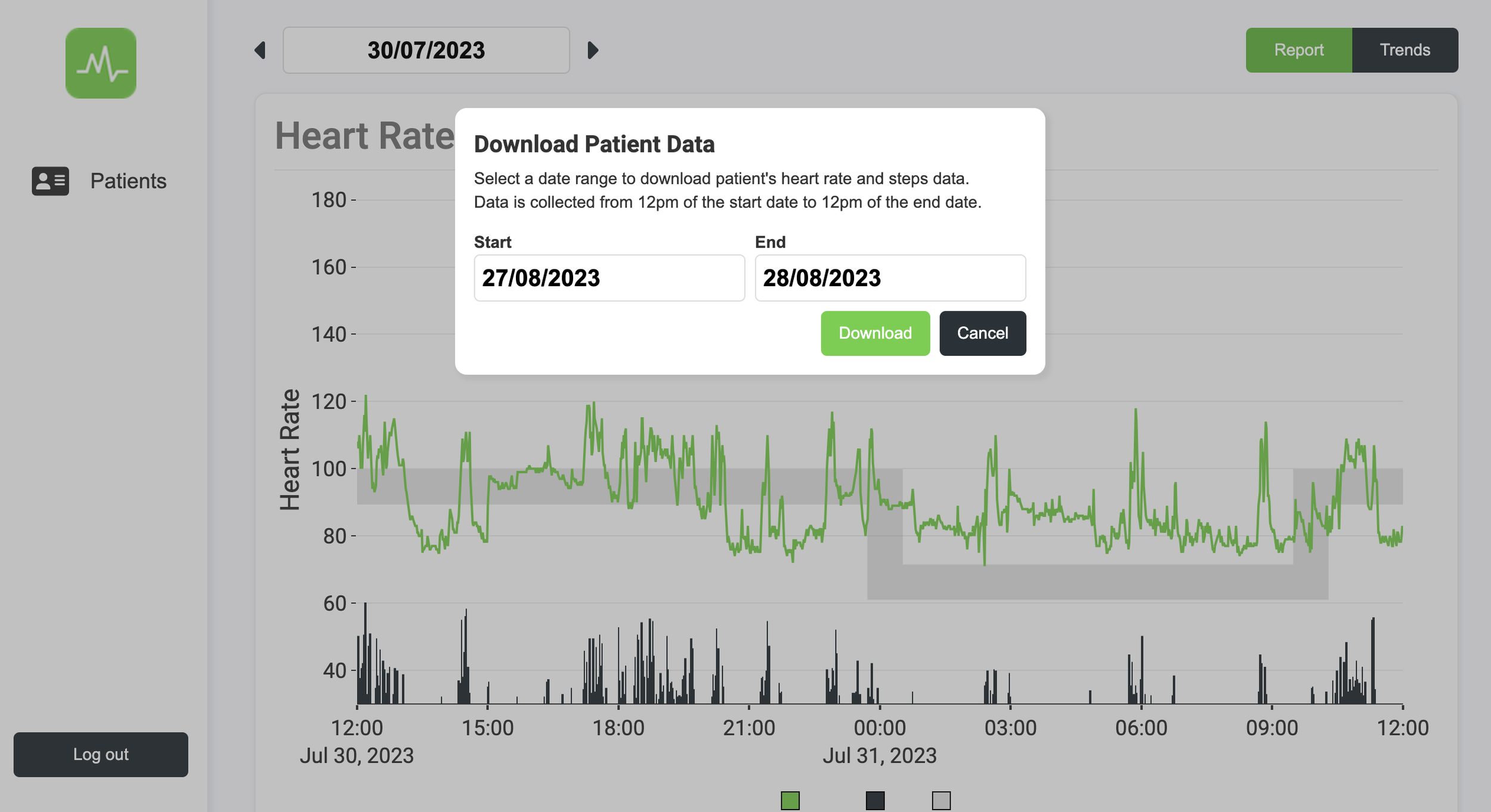Click the green legend square
Viewport: 1491px width, 812px height.
(x=790, y=800)
